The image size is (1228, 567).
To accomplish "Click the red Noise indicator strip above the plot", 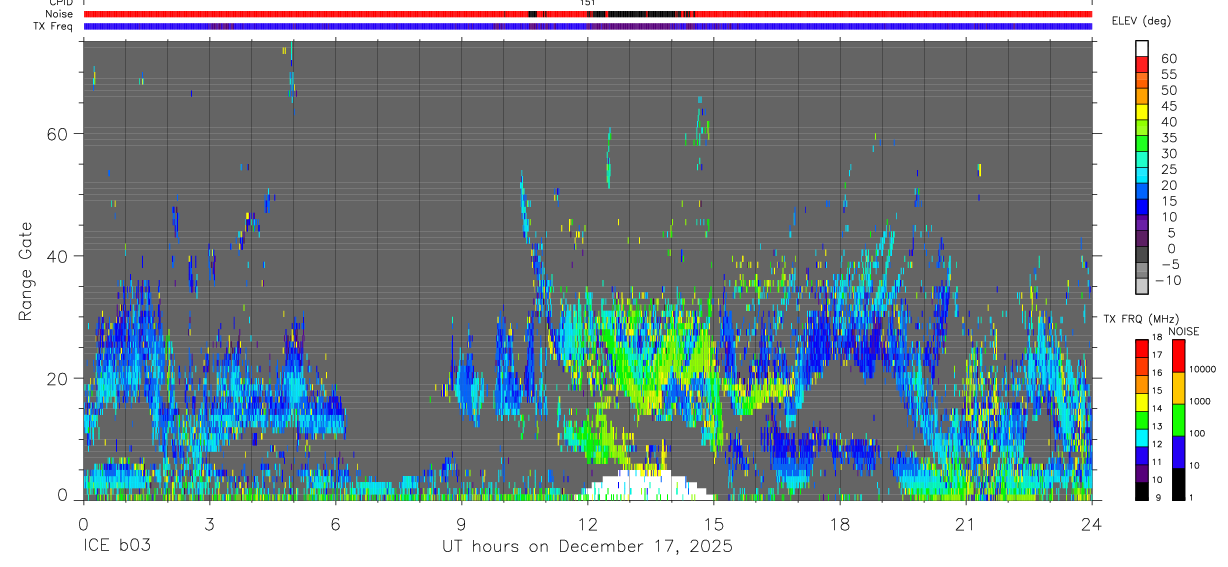I will click(587, 14).
